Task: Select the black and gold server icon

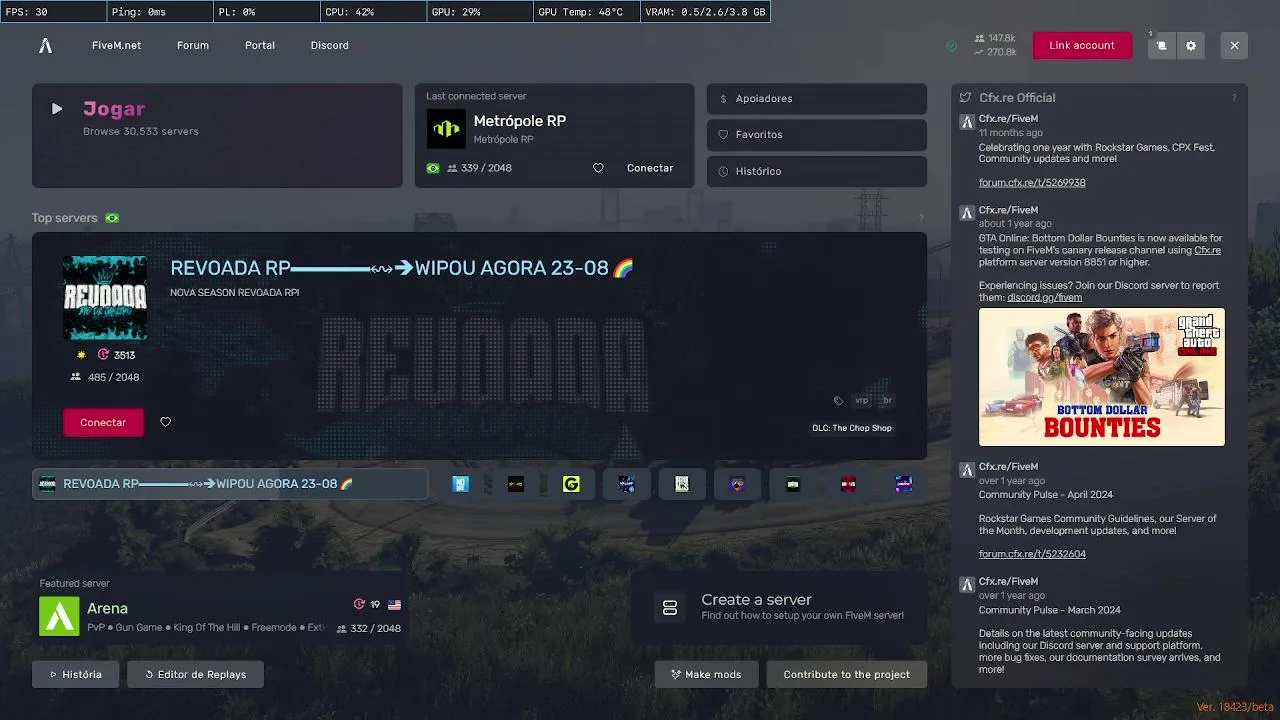Action: 516,484
